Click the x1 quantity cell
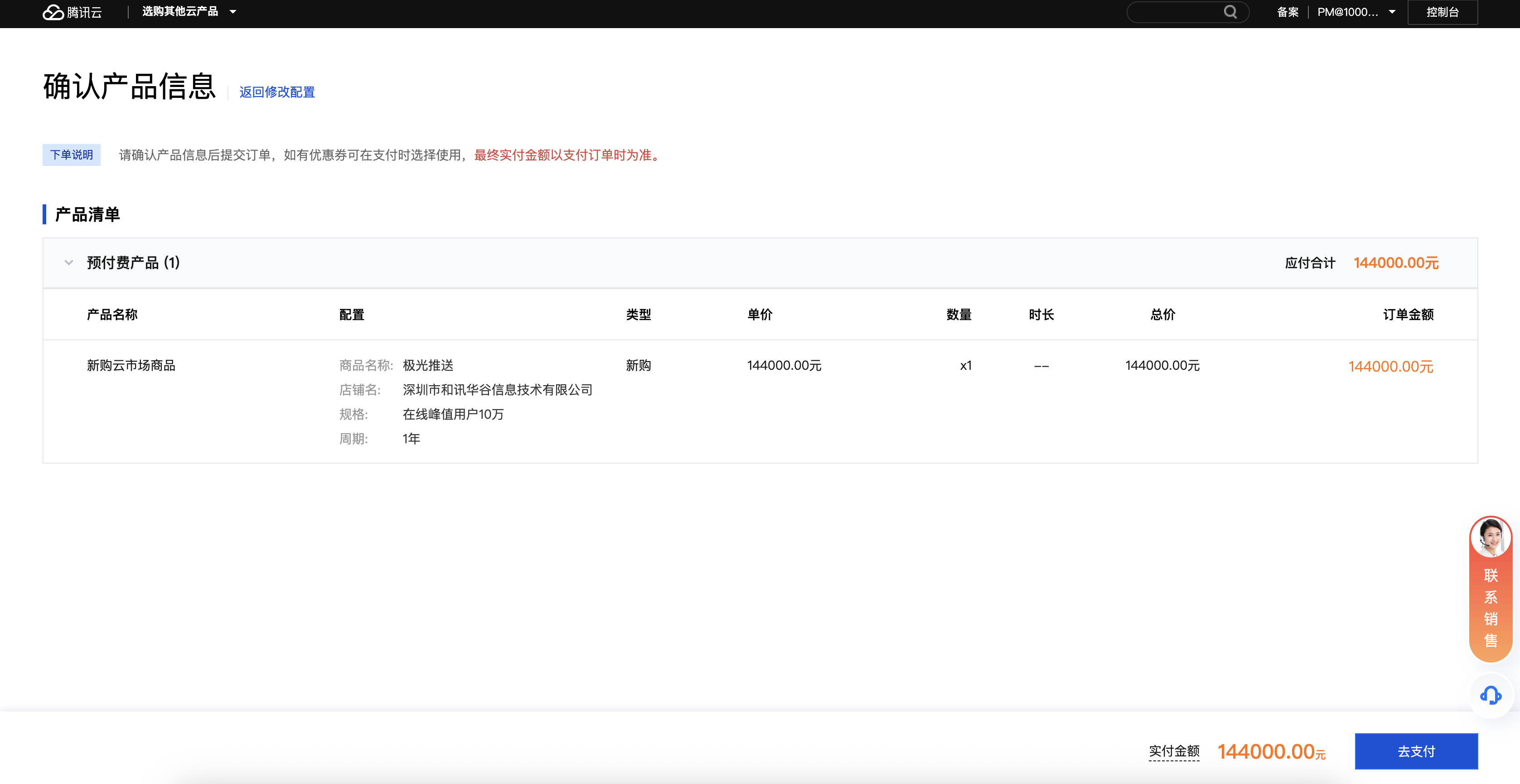The image size is (1520, 784). pyautogui.click(x=965, y=365)
